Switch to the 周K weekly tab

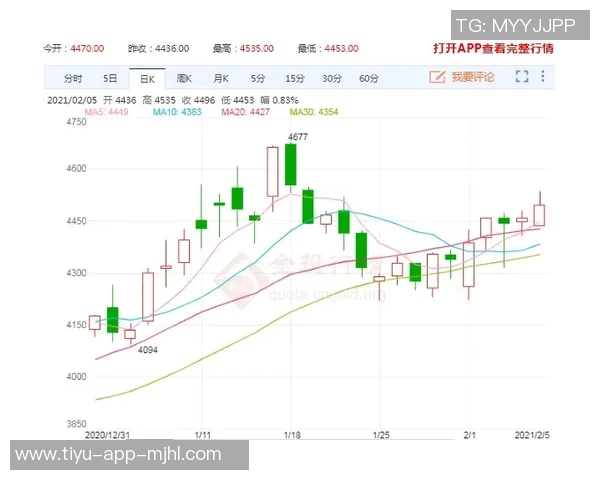coord(184,78)
